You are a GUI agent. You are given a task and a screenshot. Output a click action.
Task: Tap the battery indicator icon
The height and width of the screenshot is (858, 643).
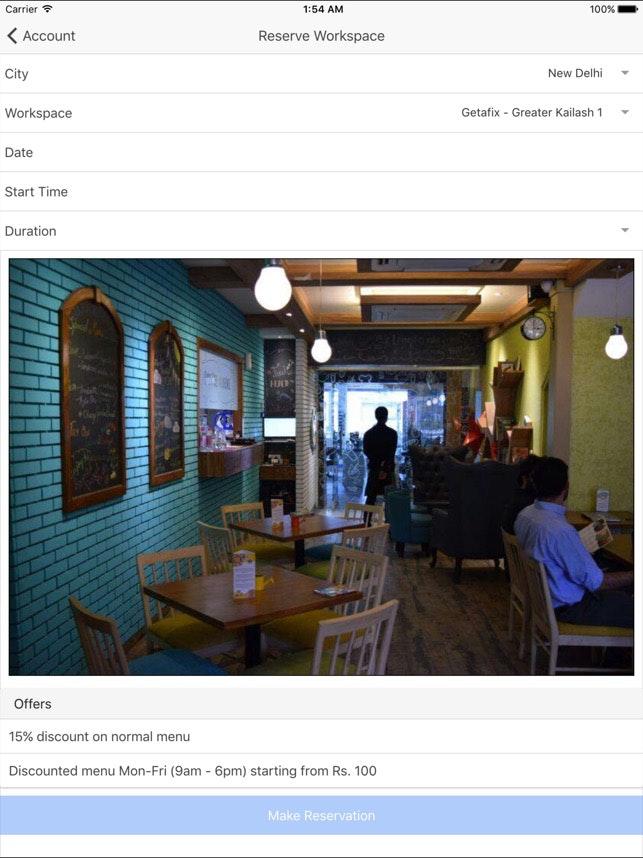coord(628,9)
